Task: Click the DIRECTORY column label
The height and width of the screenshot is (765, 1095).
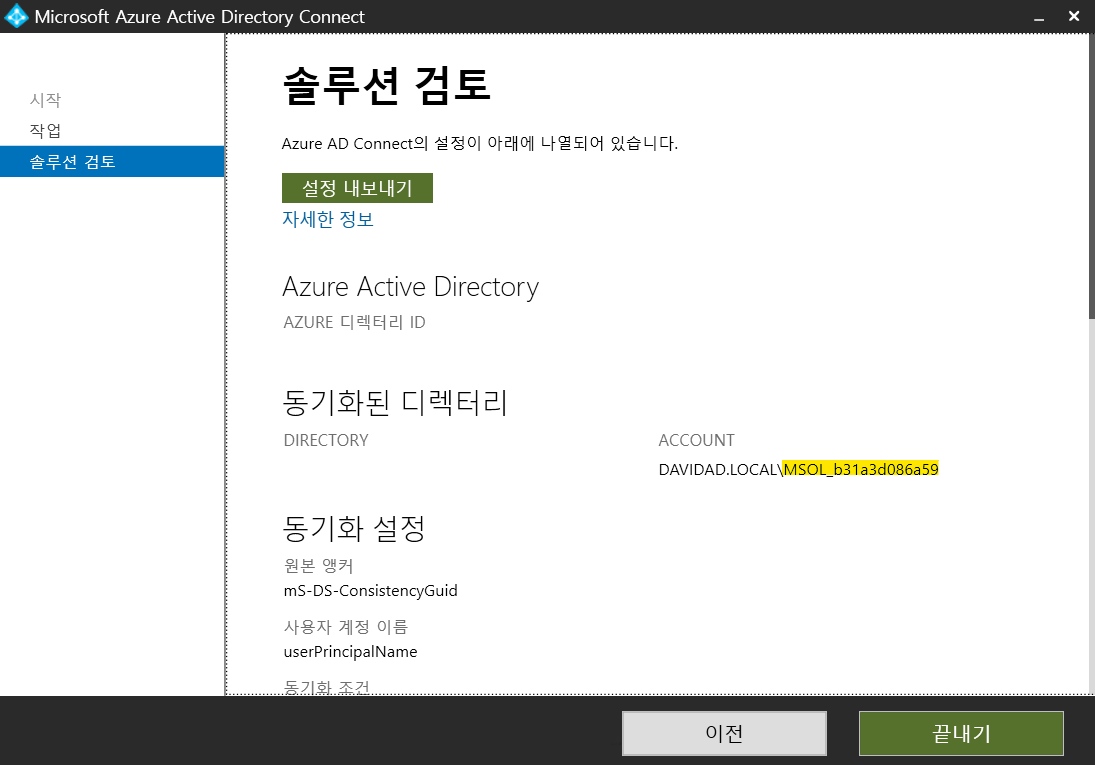Action: coord(325,440)
